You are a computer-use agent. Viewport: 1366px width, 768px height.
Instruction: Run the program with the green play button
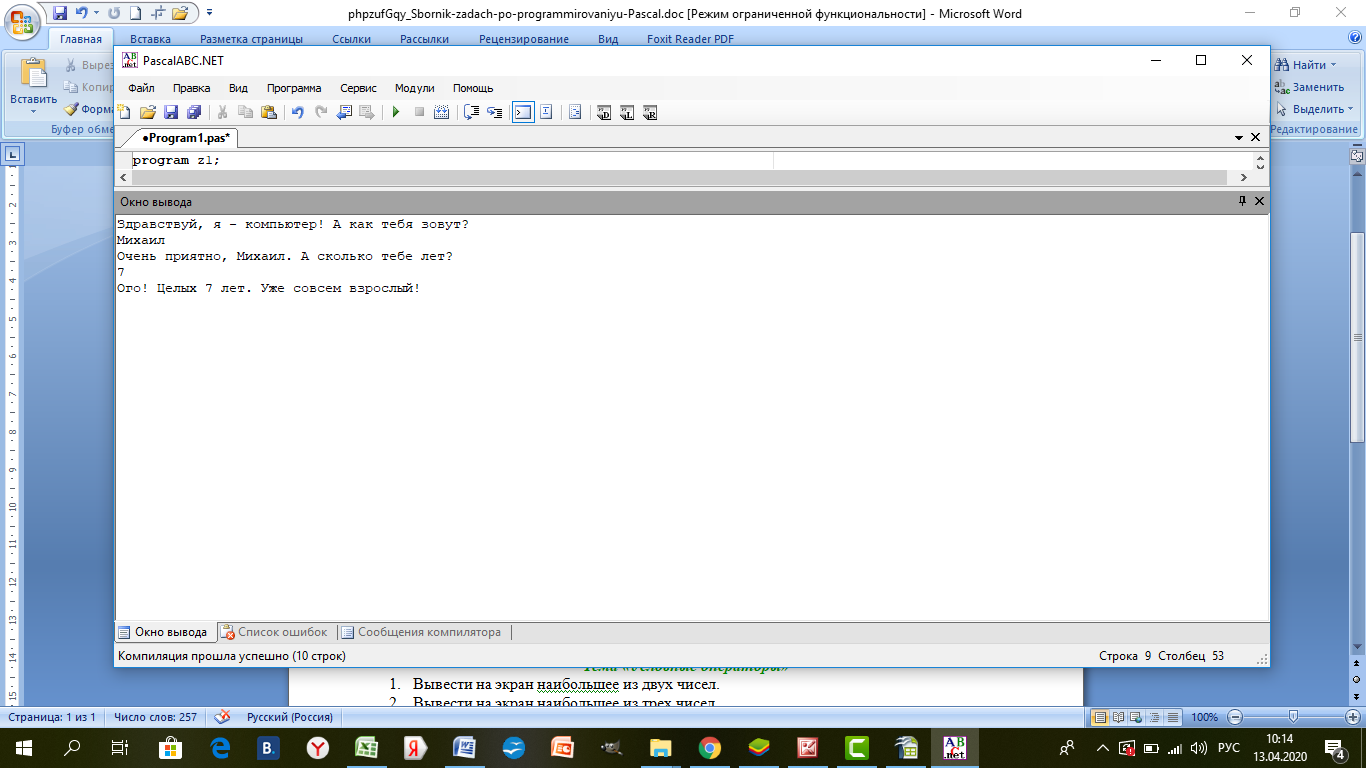[x=396, y=112]
